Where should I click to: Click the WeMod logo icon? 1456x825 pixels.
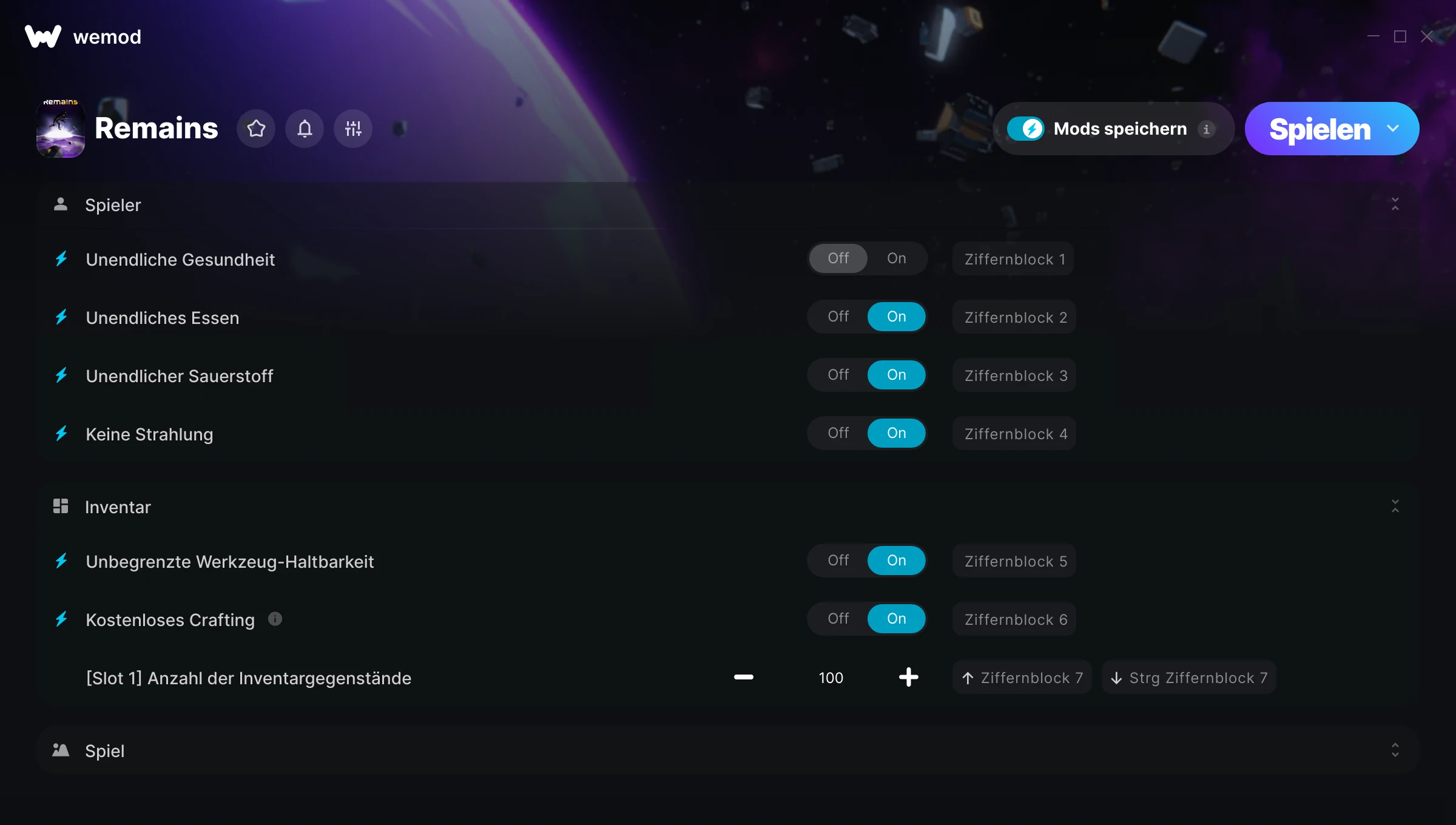click(42, 36)
